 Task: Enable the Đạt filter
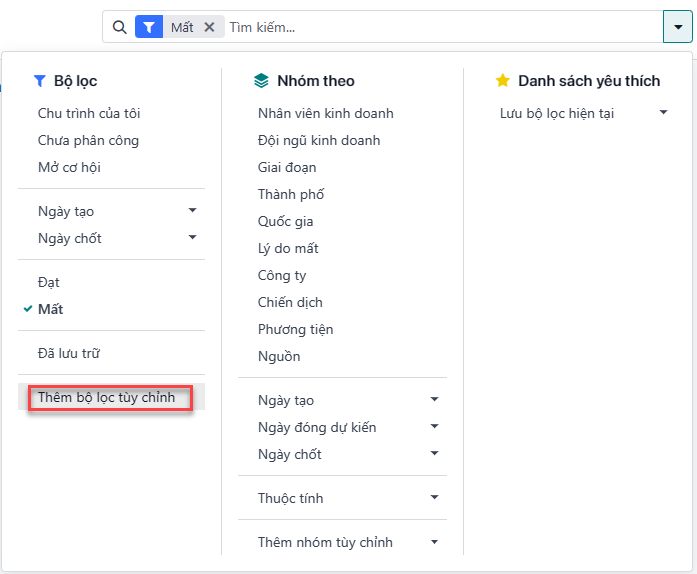pos(49,282)
